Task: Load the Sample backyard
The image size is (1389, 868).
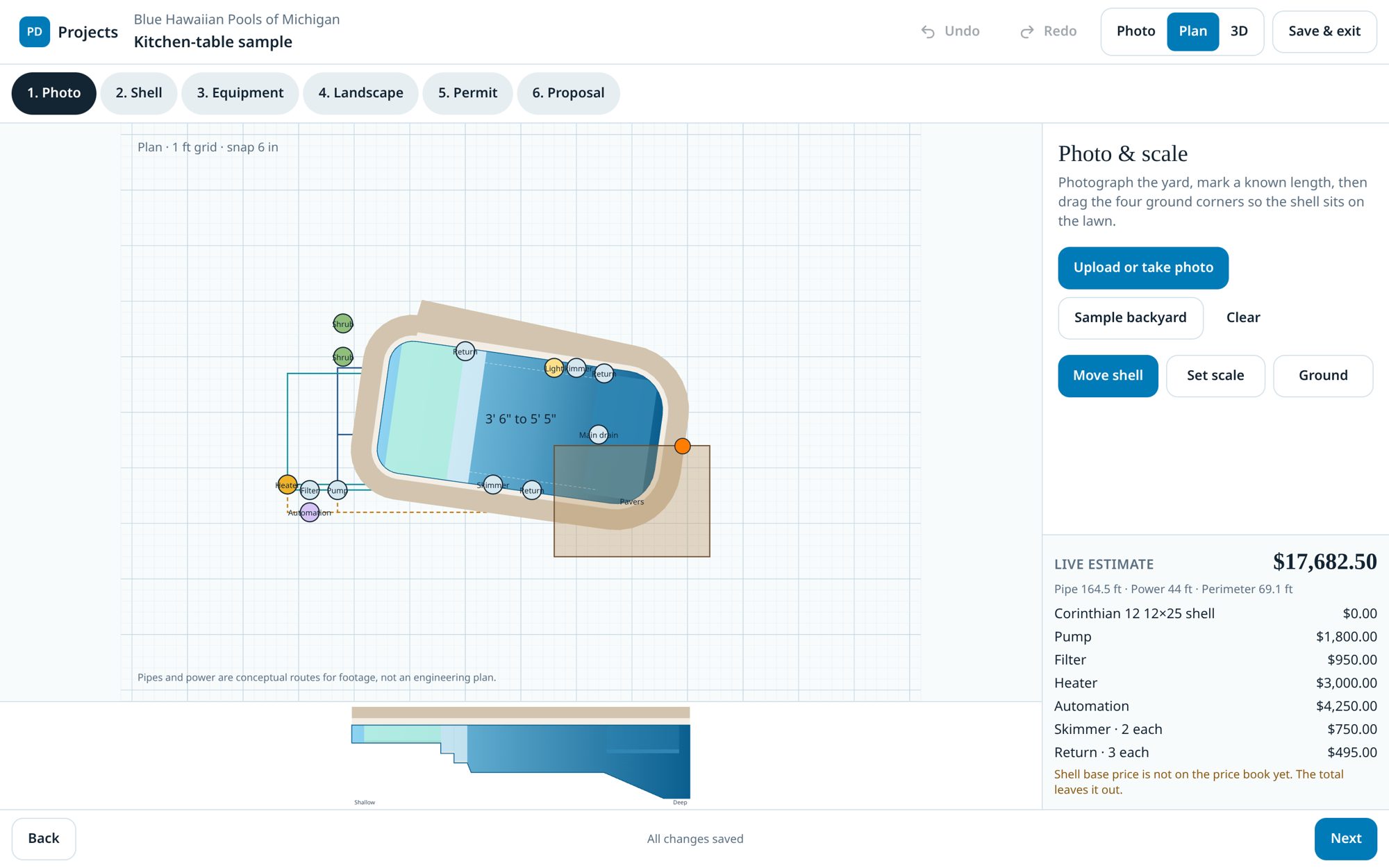Action: coord(1130,318)
